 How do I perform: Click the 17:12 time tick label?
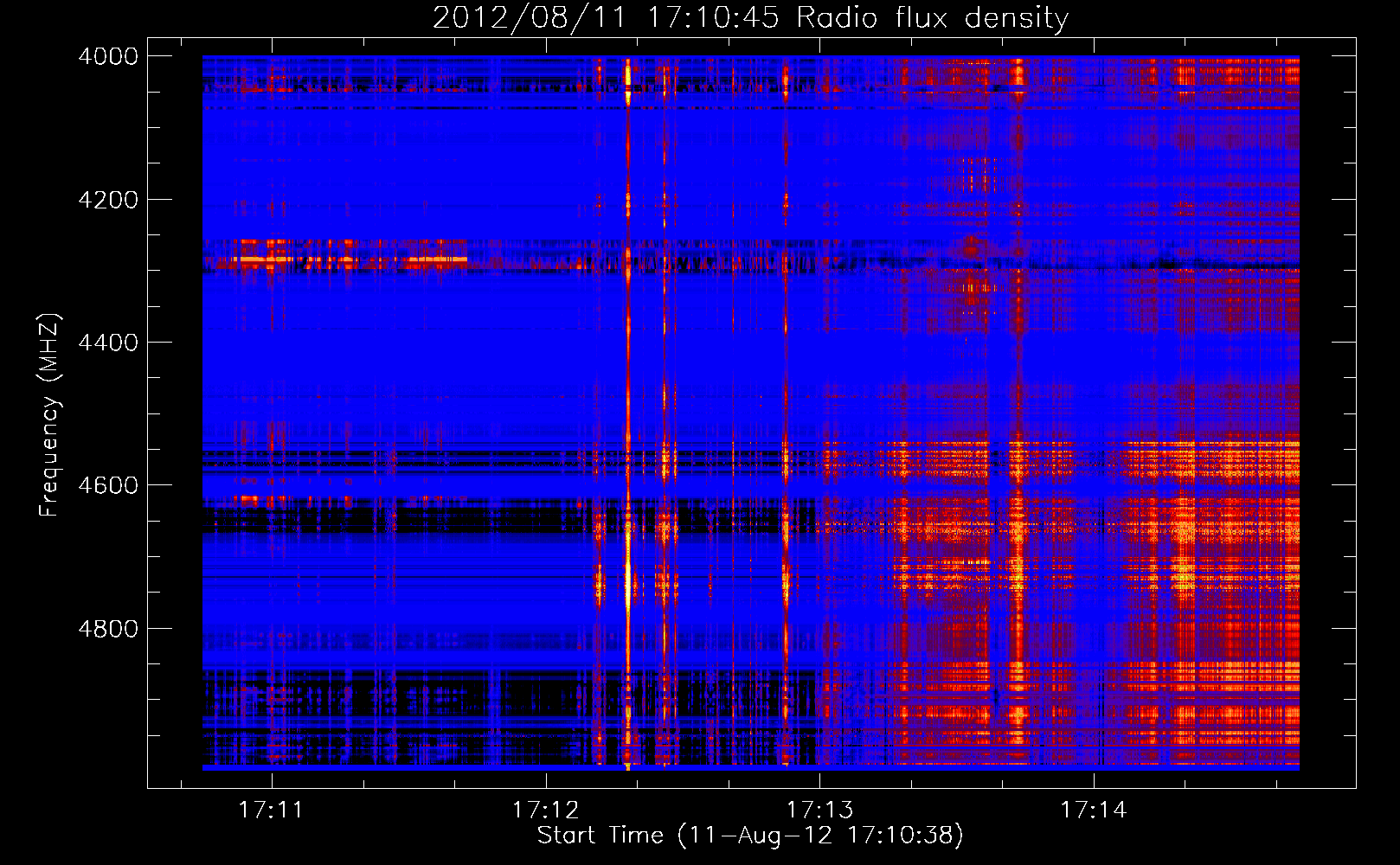[545, 811]
